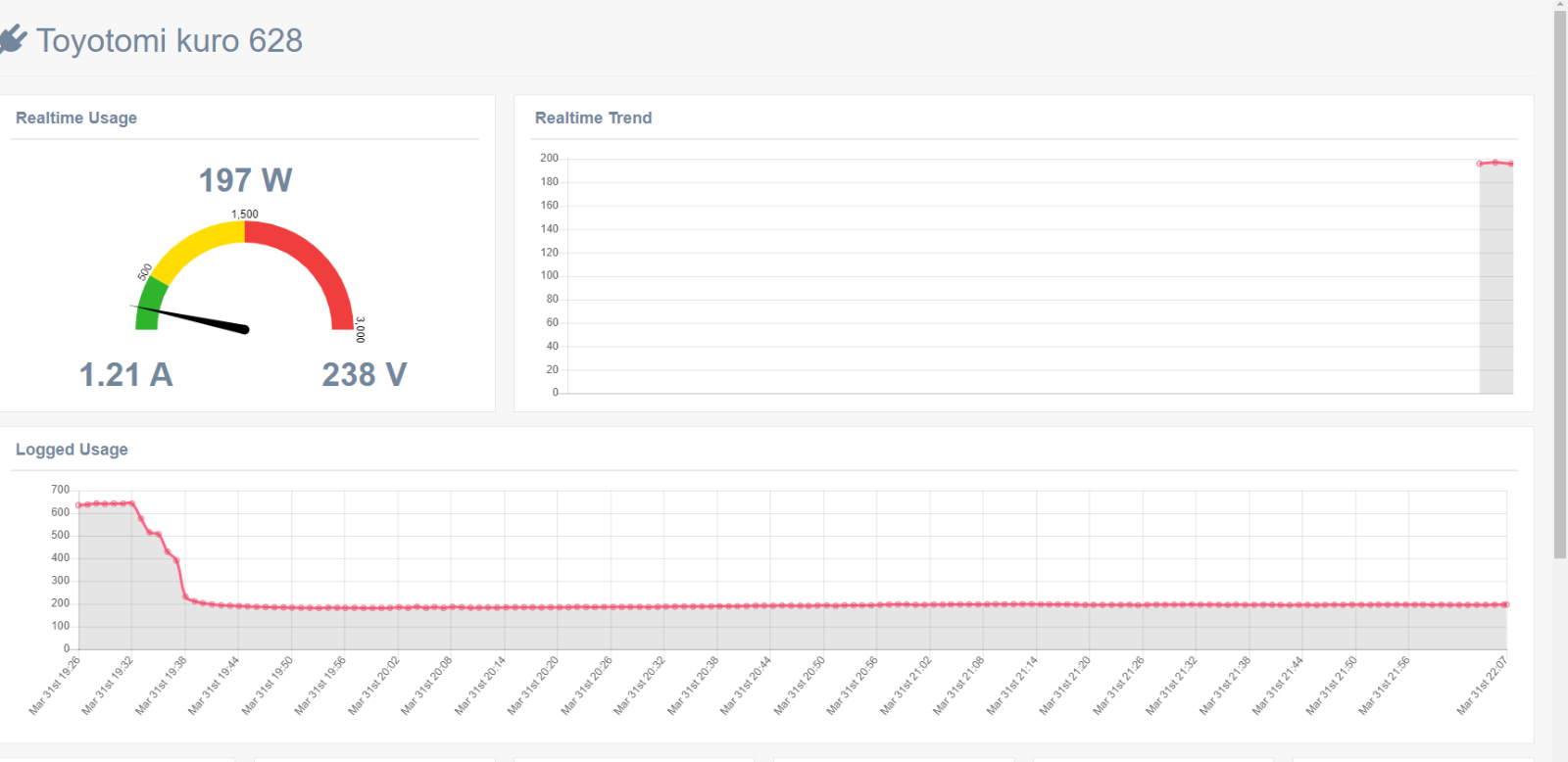Click the first Logged Usage point at 19:26

pos(78,505)
